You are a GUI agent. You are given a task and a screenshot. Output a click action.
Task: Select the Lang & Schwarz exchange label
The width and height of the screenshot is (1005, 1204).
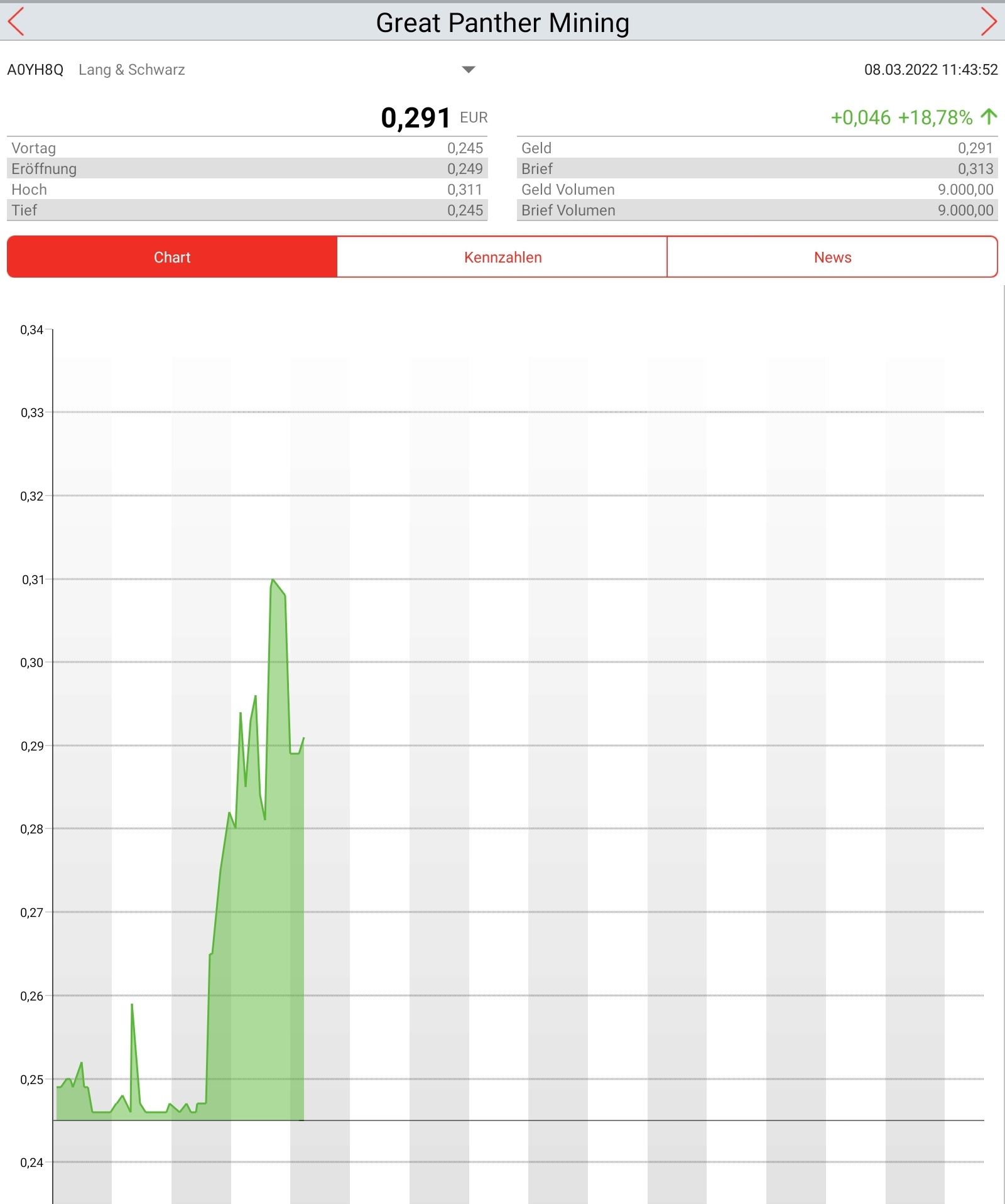pos(132,70)
